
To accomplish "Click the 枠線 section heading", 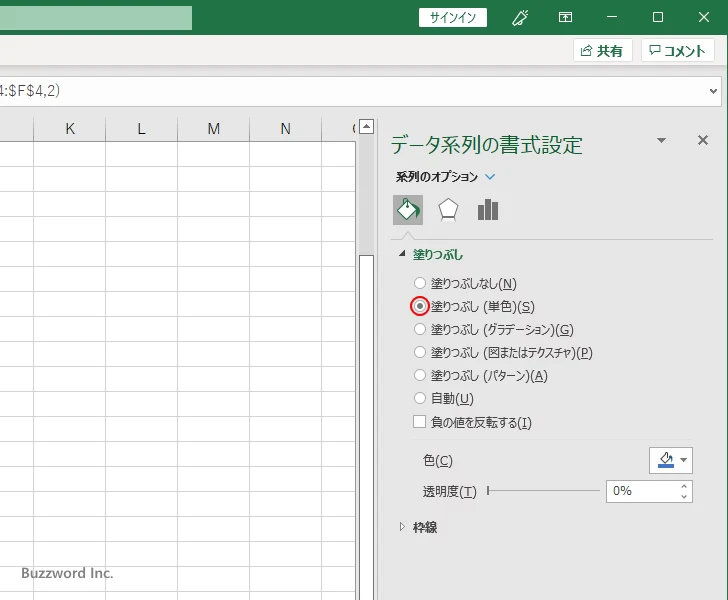I will [x=425, y=527].
